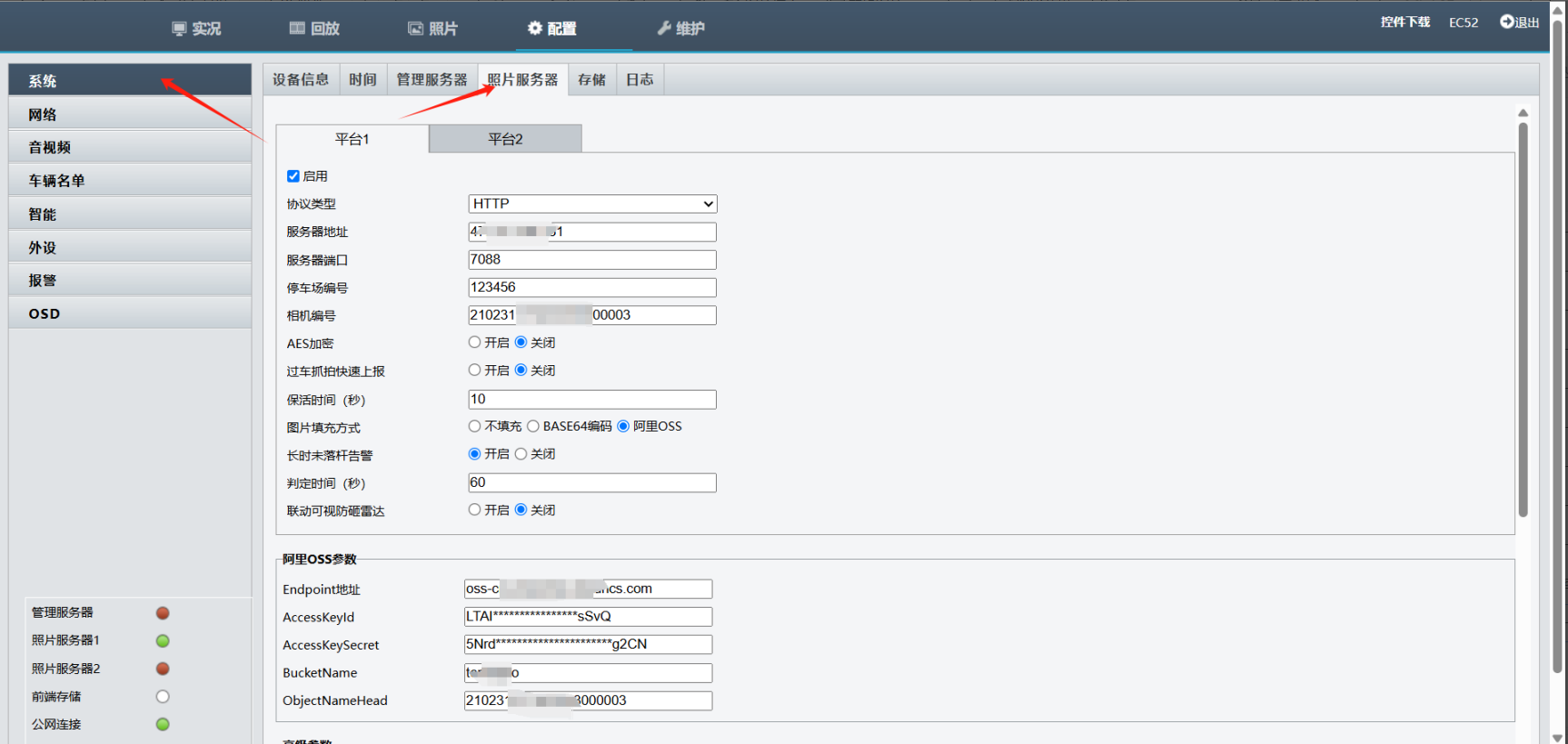Switch to the 平台2 tab
Screen dimensions: 1568x744
(x=505, y=139)
